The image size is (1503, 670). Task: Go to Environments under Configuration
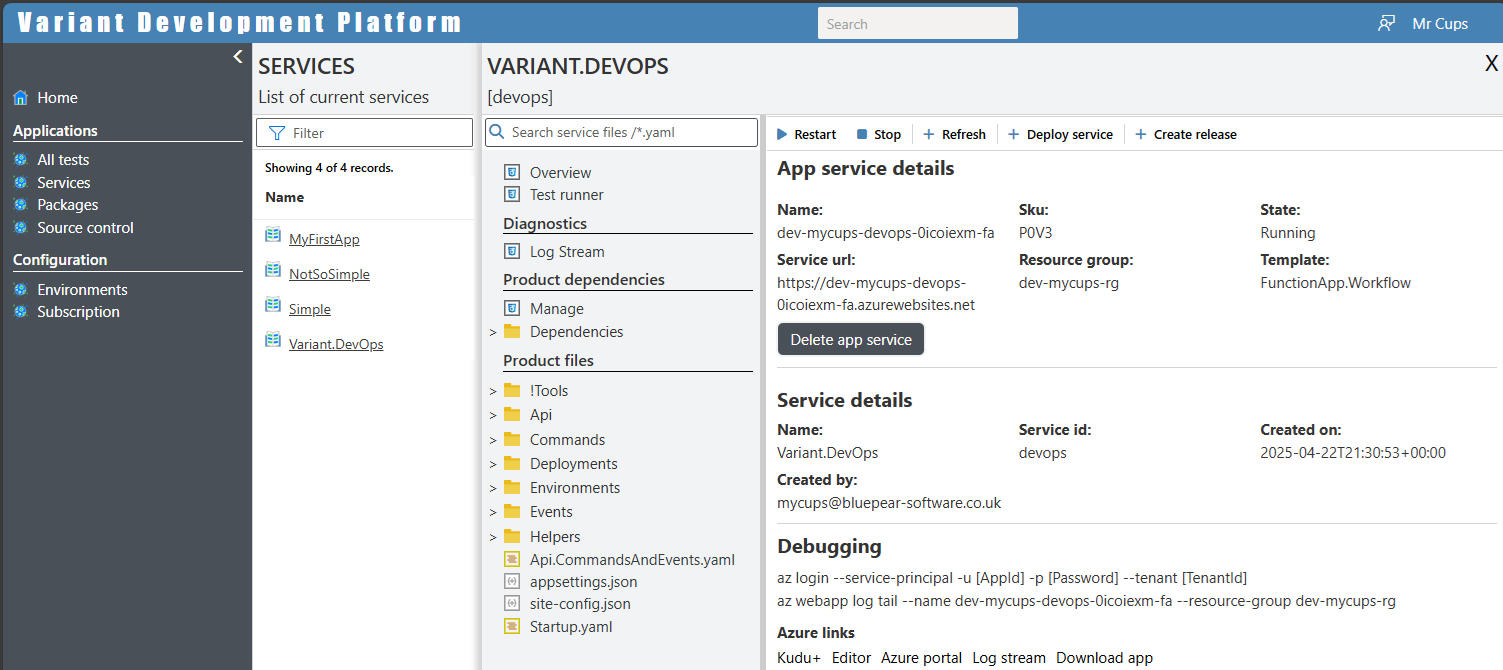(x=82, y=290)
